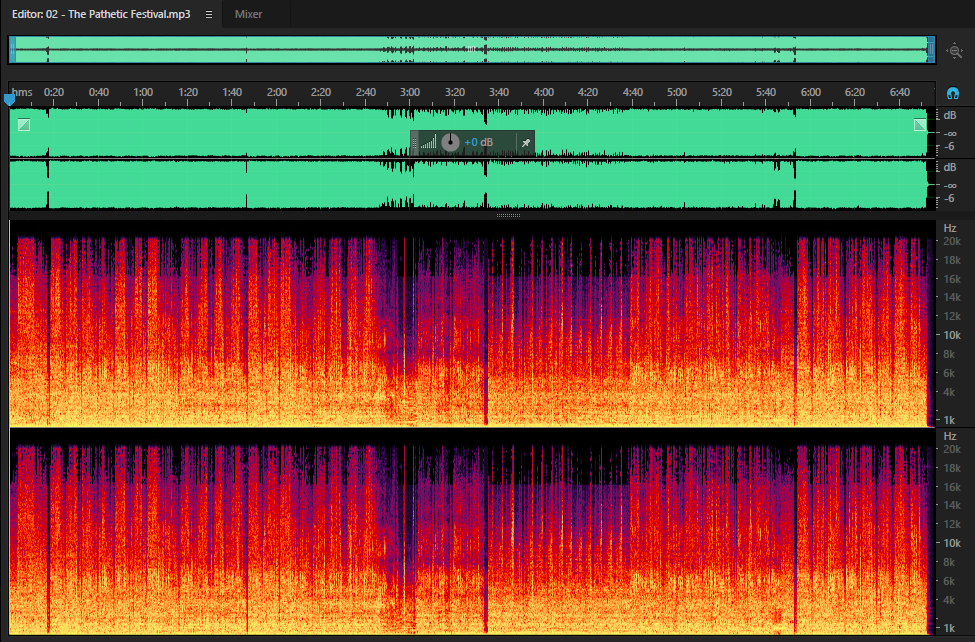
Task: Open the Editor panel menu icon
Action: 209,14
